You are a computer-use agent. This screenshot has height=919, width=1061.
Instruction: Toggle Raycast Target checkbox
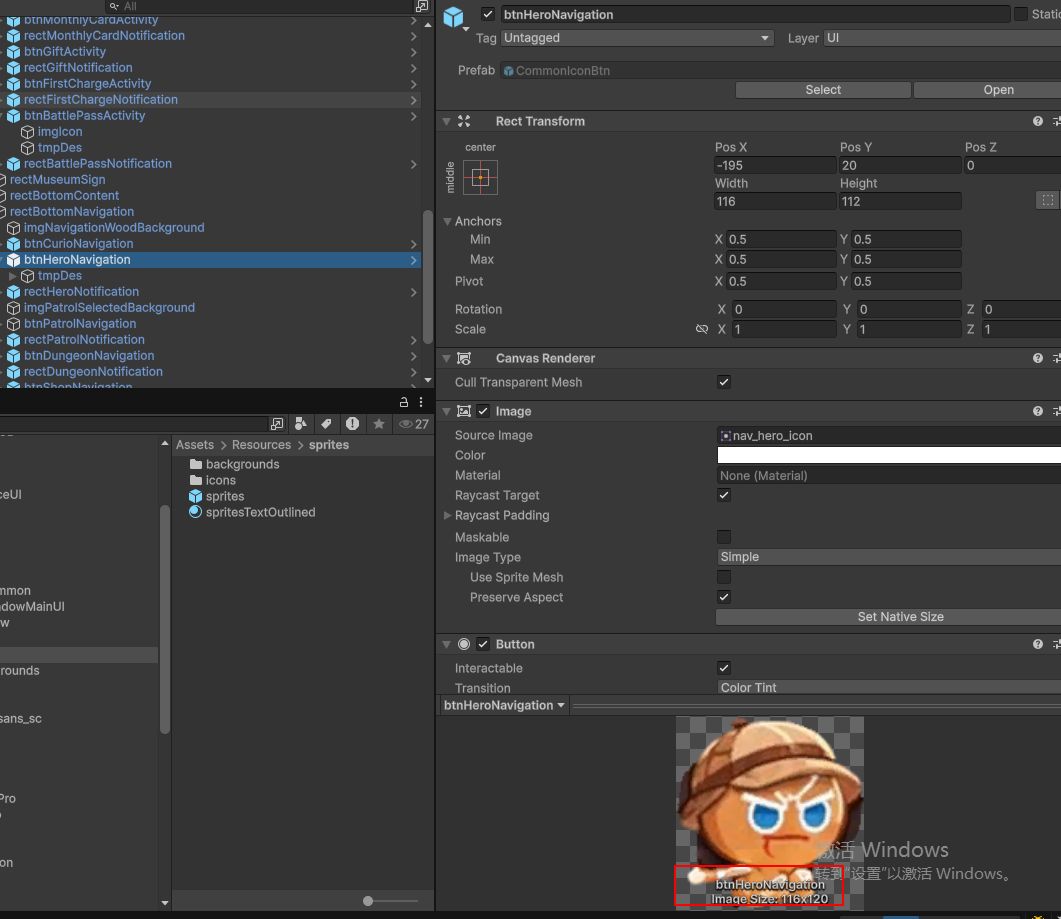(723, 495)
